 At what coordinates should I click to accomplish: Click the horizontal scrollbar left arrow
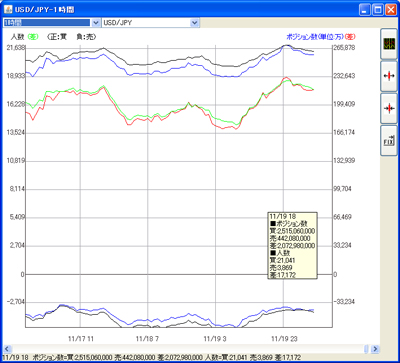click(x=8, y=349)
